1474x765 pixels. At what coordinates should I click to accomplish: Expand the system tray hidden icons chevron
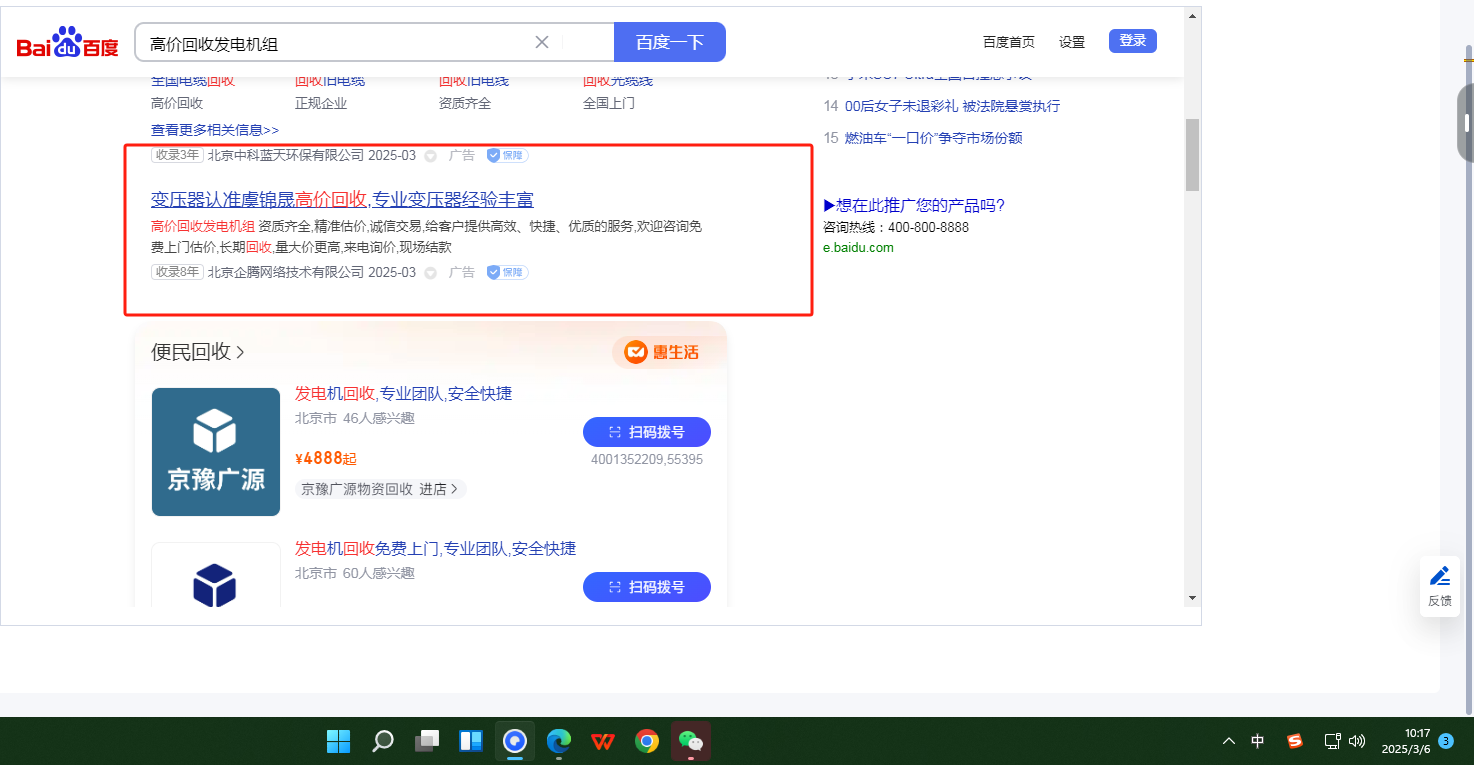[1229, 741]
